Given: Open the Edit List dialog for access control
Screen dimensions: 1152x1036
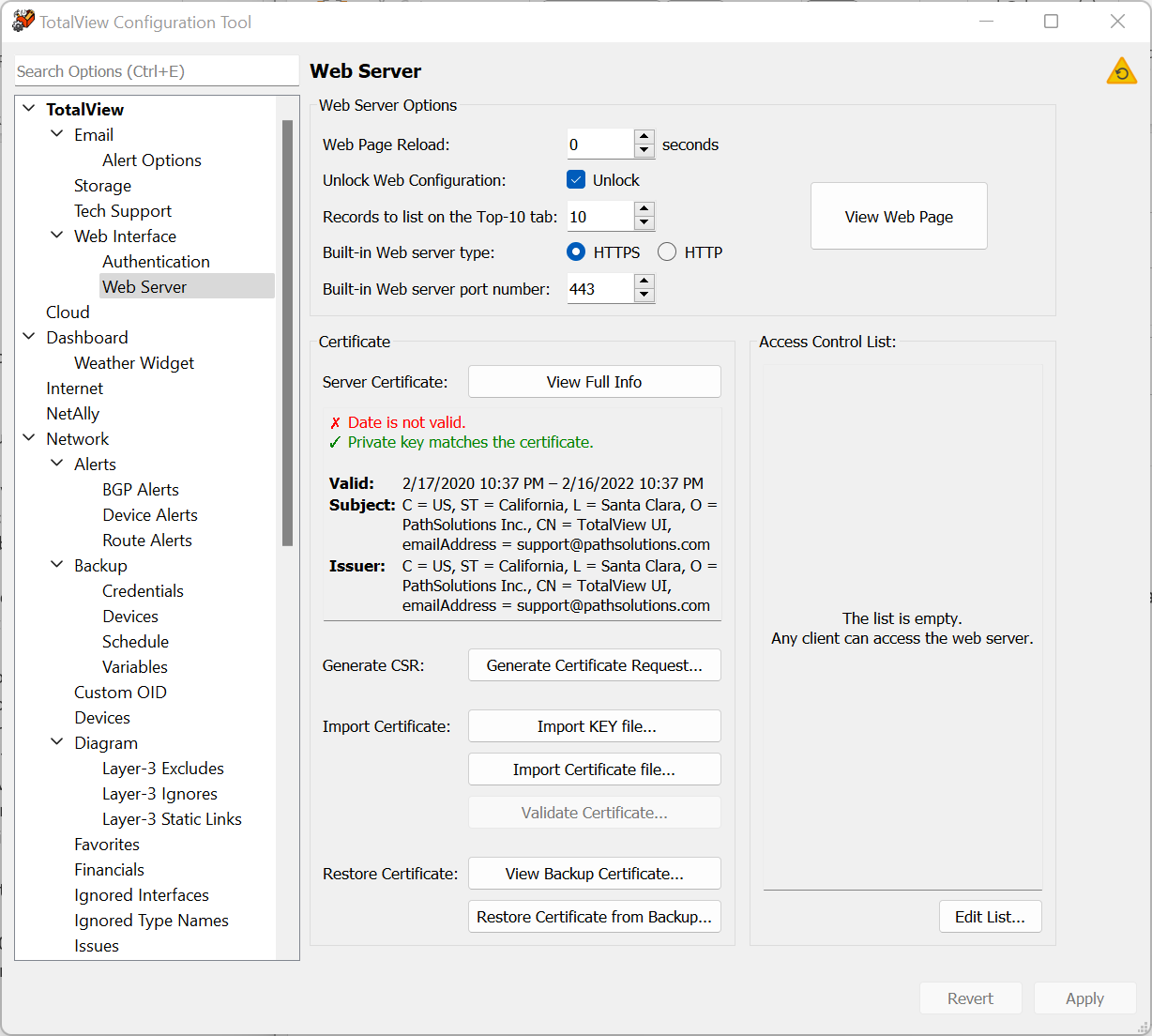Looking at the screenshot, I should [x=990, y=917].
